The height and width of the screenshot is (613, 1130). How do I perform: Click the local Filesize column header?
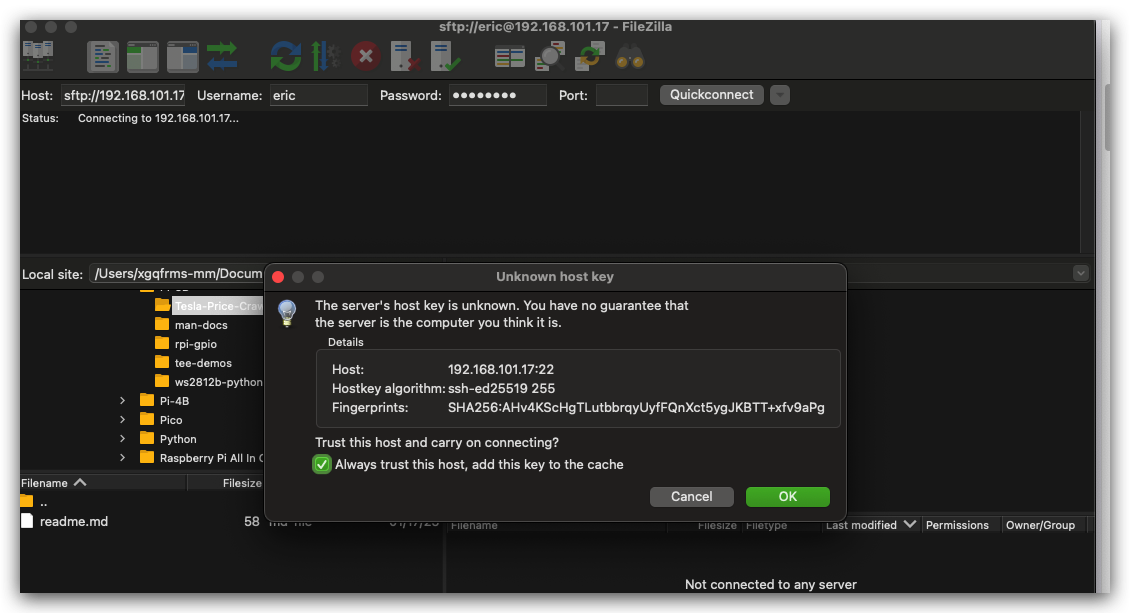(226, 483)
